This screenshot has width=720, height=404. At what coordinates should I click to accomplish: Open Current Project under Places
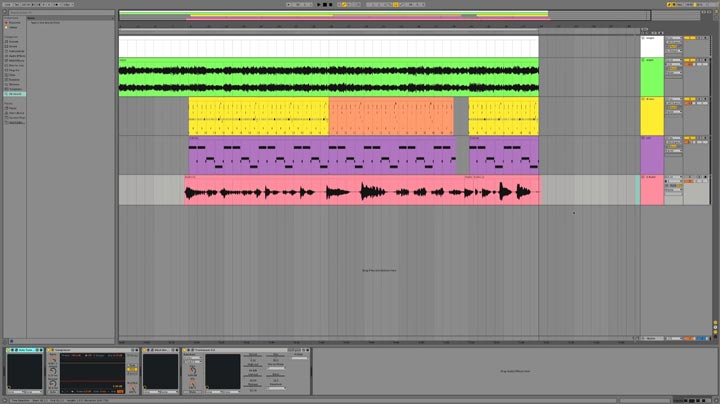[x=17, y=118]
